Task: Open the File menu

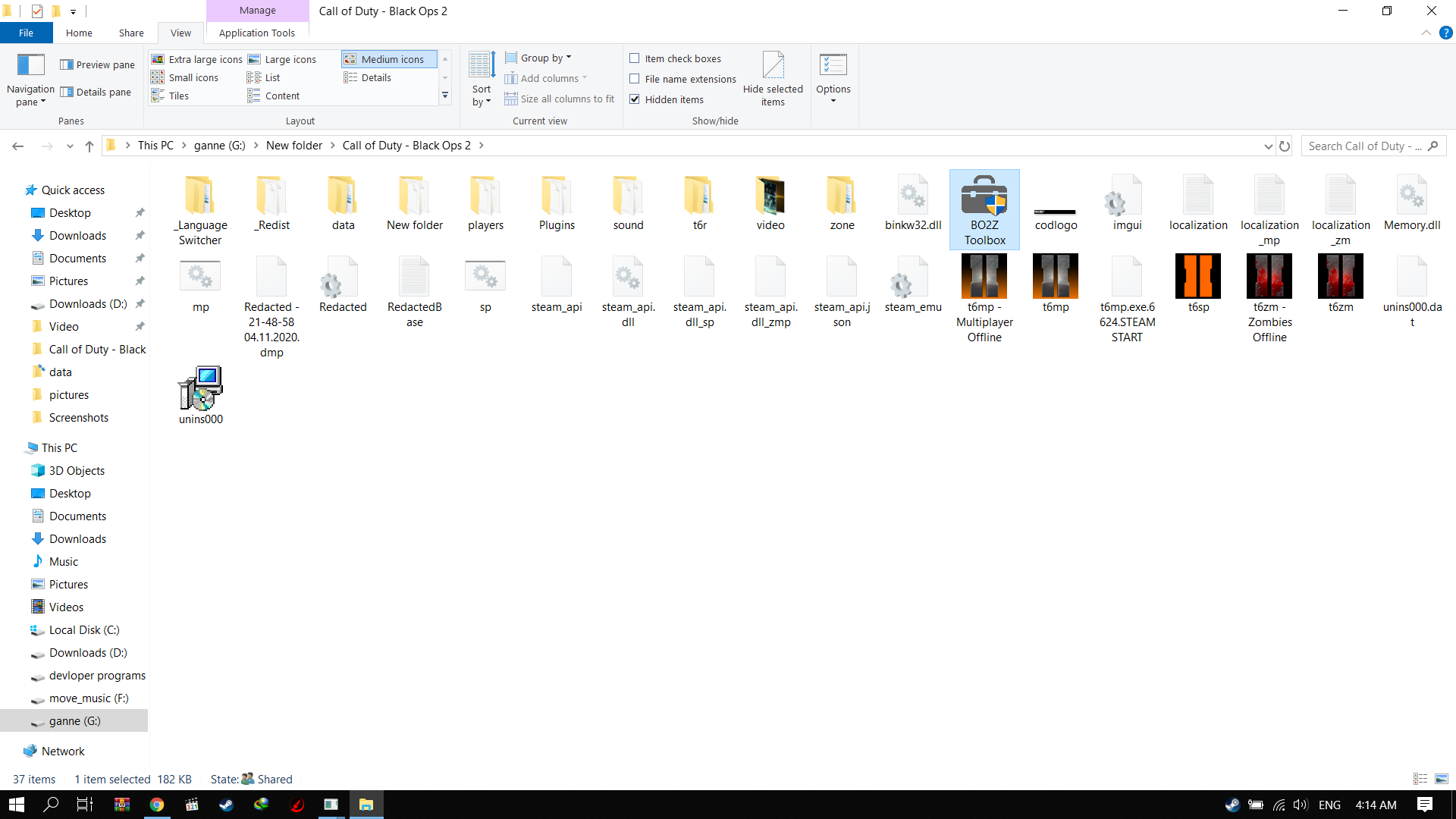Action: click(26, 33)
